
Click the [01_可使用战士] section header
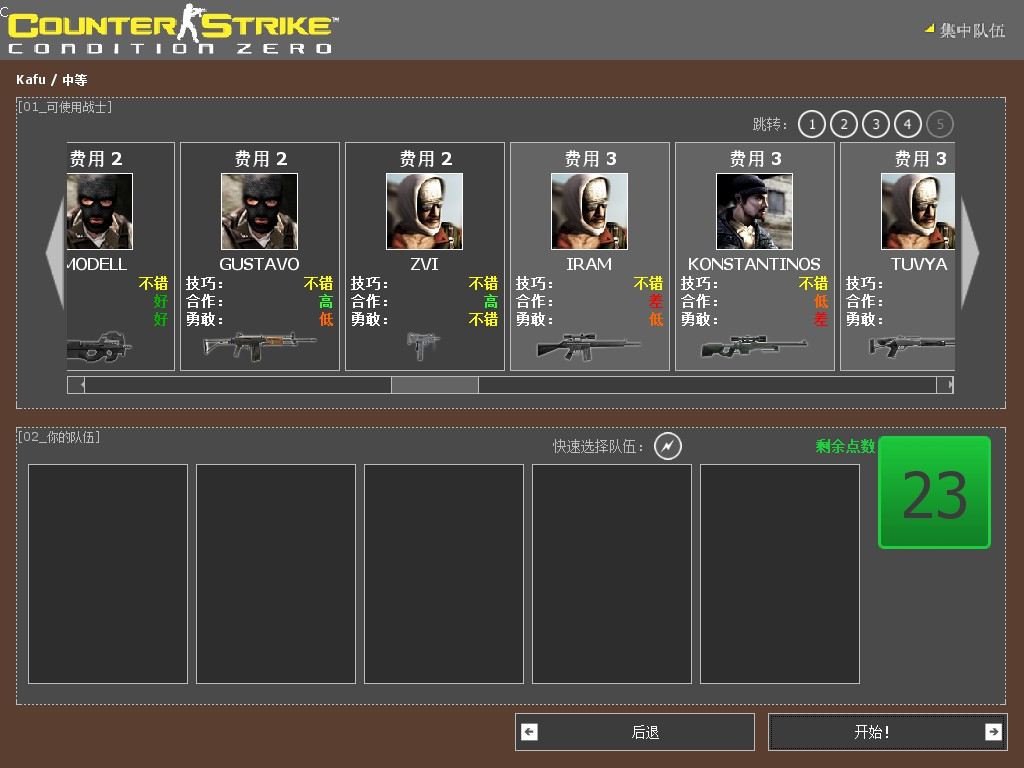point(65,106)
